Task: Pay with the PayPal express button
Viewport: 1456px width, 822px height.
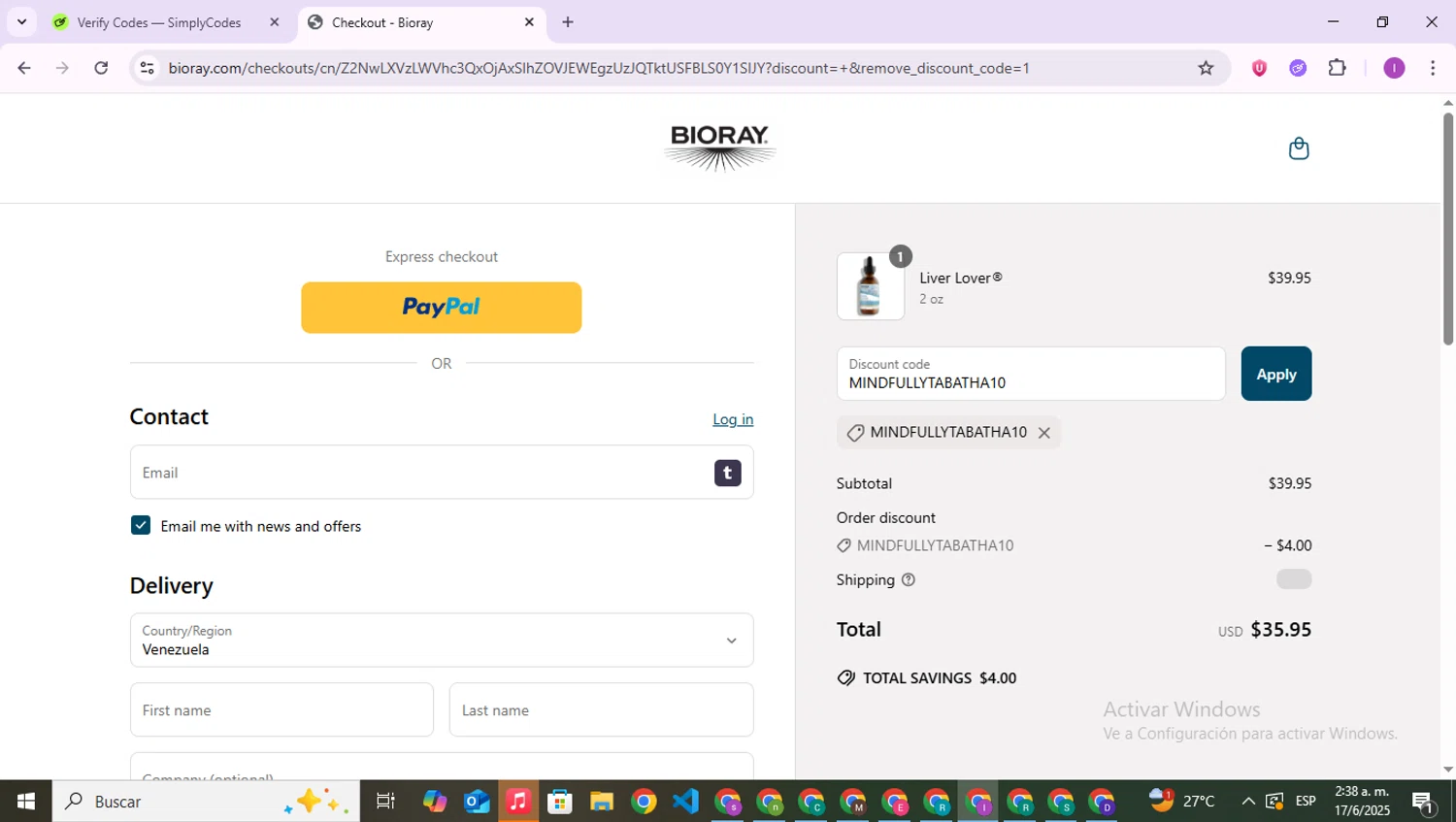Action: 442,308
